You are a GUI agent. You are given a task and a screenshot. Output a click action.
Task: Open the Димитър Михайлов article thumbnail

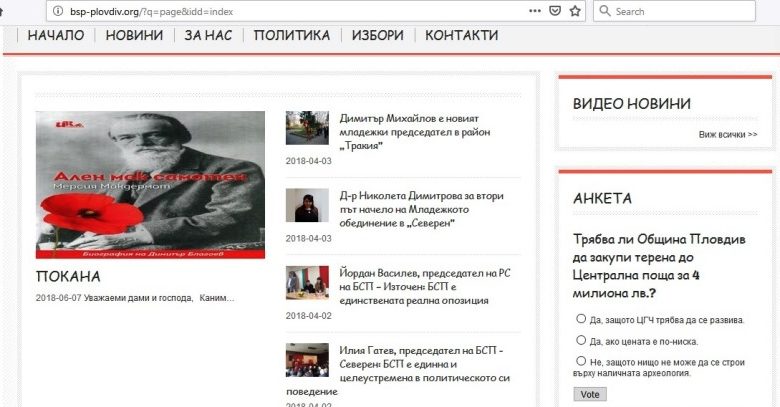307,128
